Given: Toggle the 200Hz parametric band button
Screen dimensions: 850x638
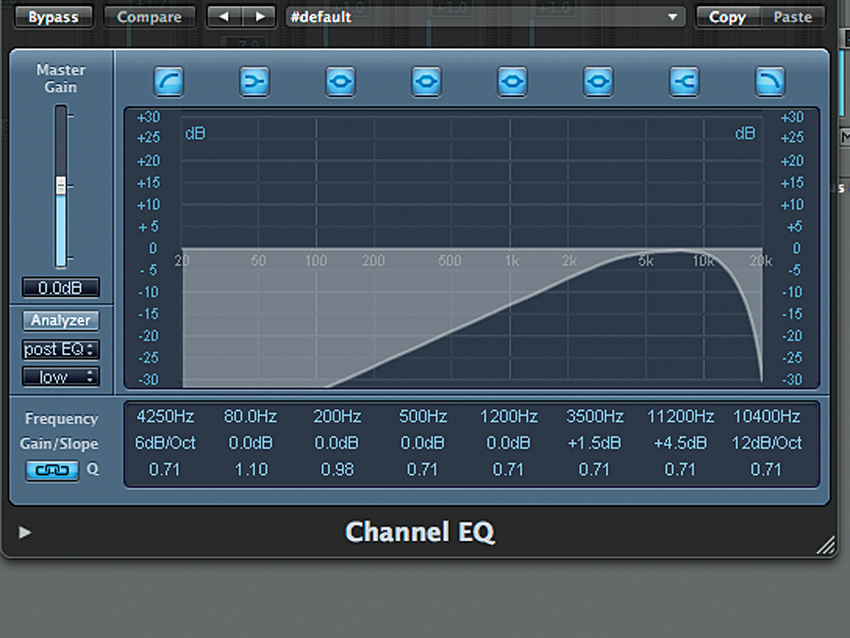Looking at the screenshot, I should 340,82.
